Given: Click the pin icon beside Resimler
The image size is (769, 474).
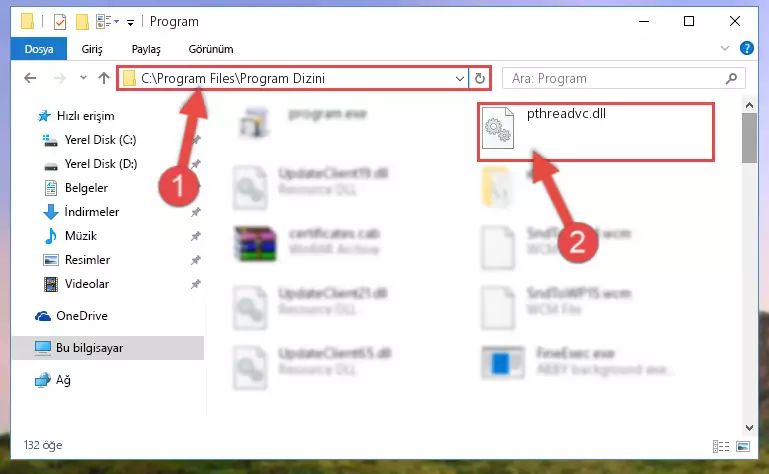Looking at the screenshot, I should [x=196, y=260].
